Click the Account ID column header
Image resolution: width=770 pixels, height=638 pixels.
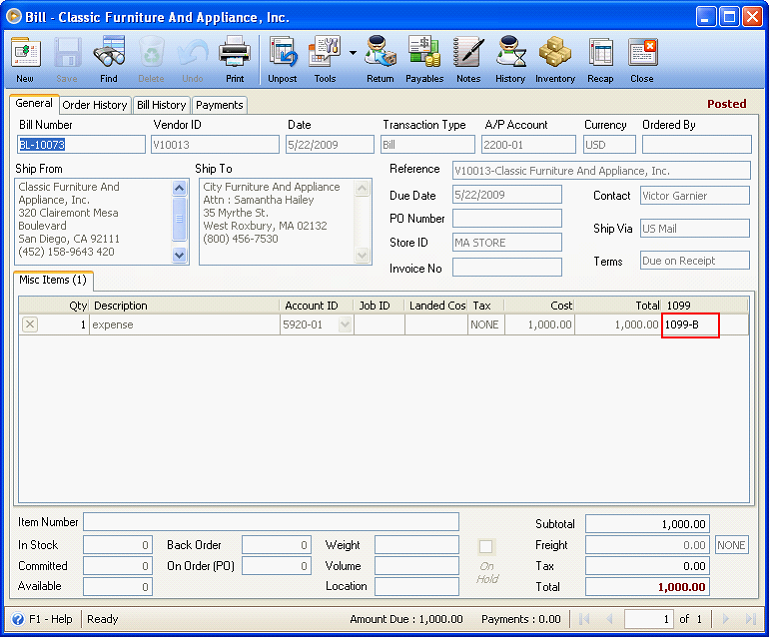coord(316,305)
